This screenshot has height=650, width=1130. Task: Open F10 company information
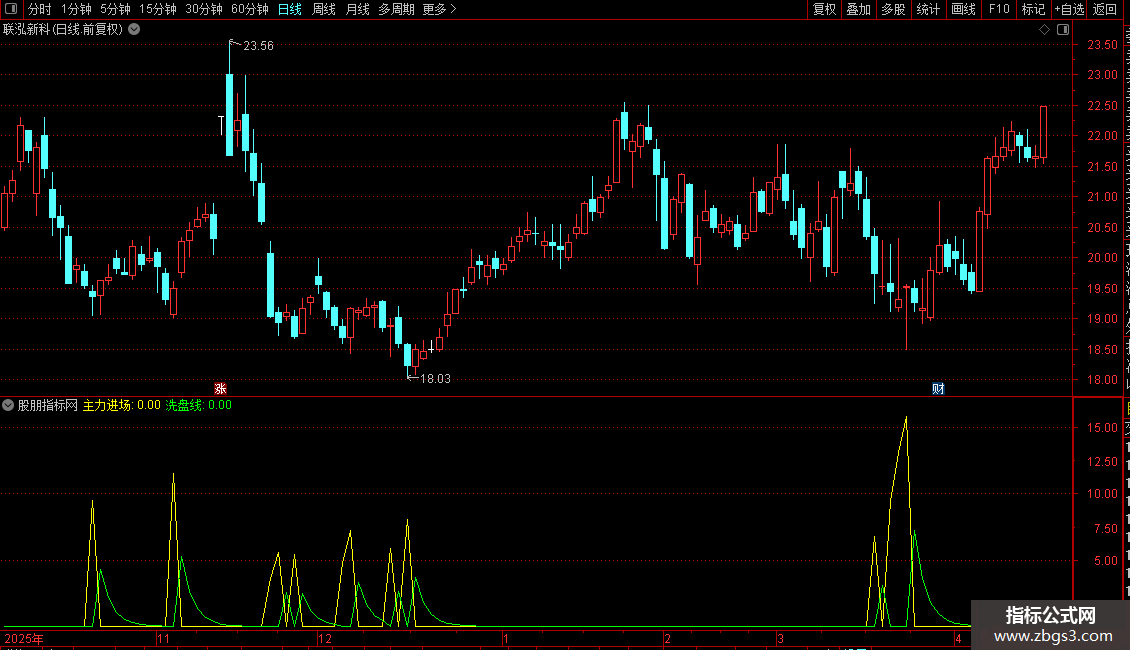999,9
